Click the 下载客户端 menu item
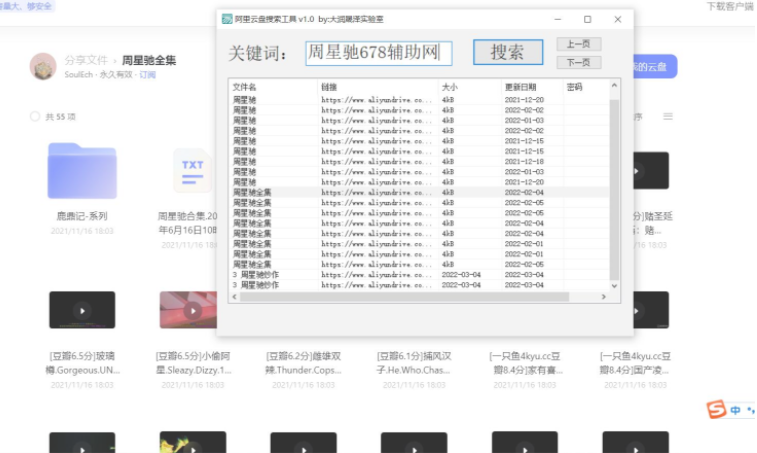This screenshot has height=453, width=757. (730, 6)
